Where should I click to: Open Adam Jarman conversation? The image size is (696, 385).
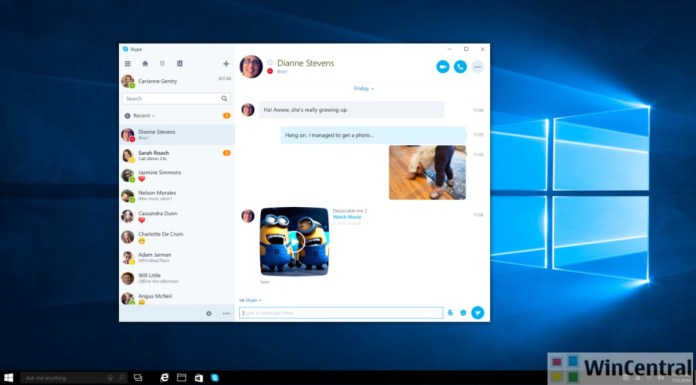click(x=177, y=258)
